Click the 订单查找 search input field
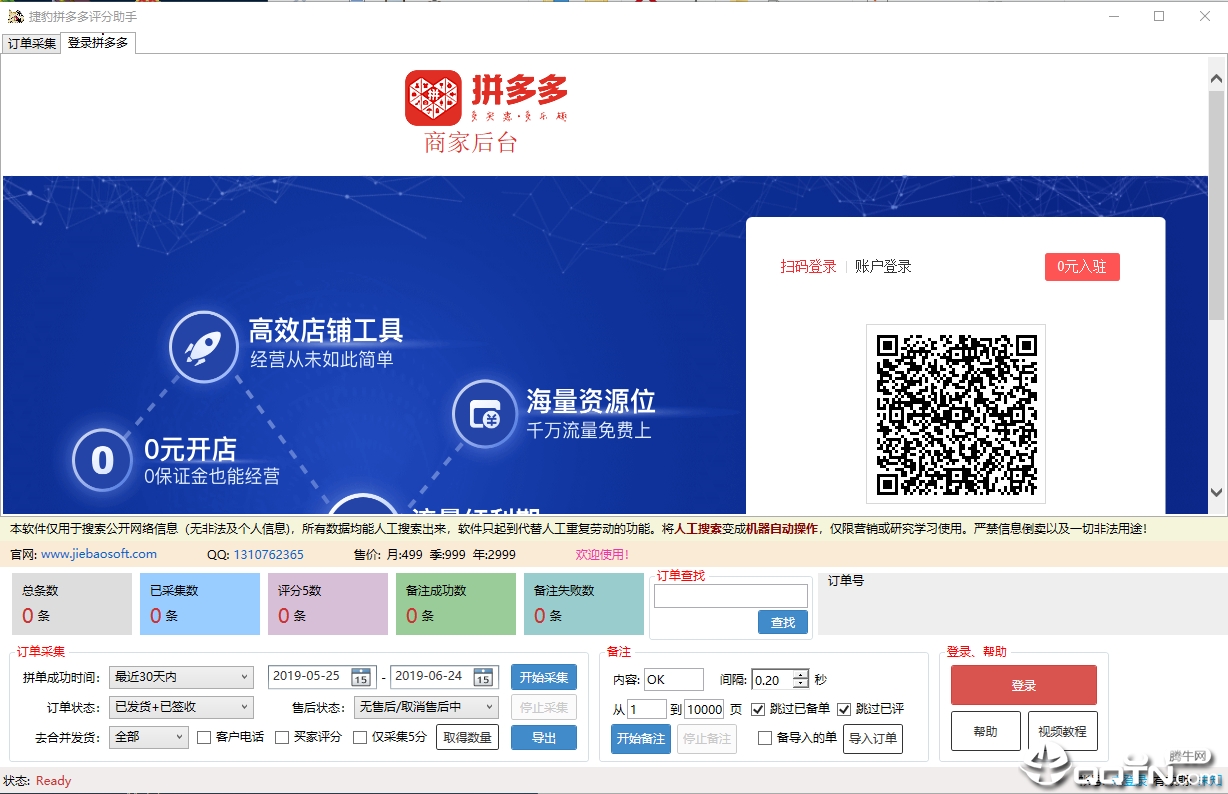 tap(731, 596)
